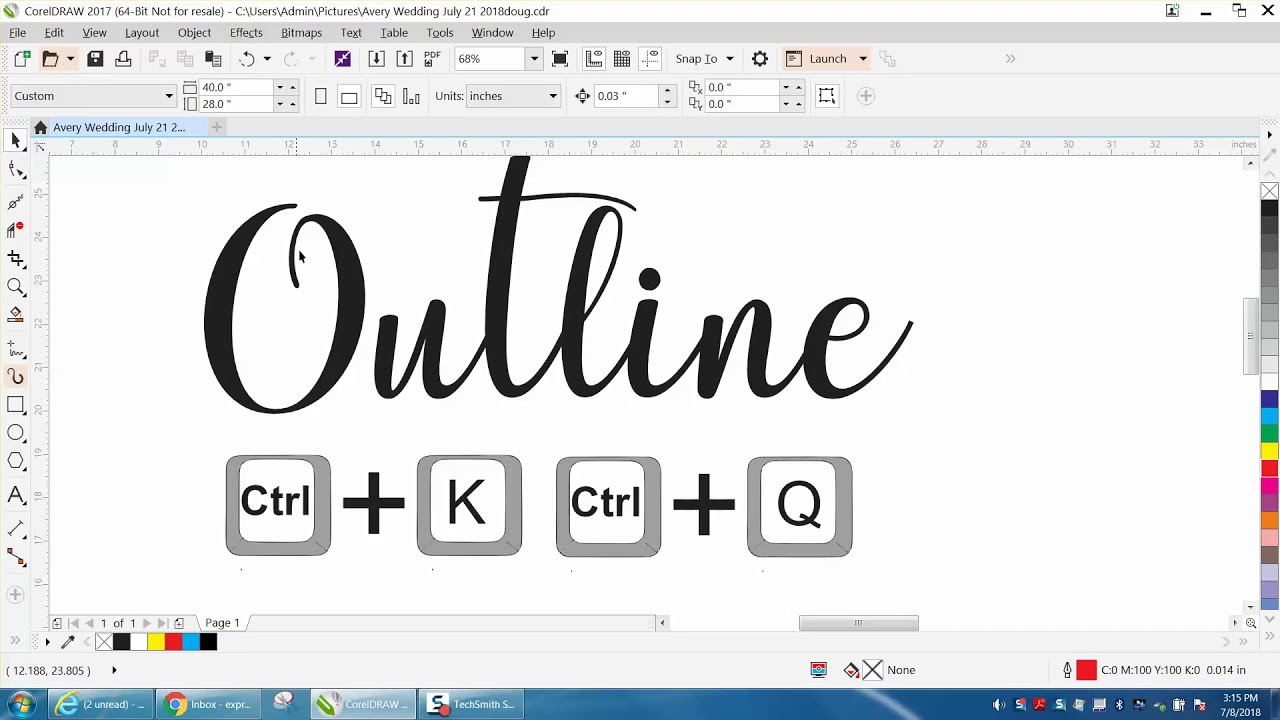Toggle Treat as filled button
The image size is (1280, 720).
[x=826, y=96]
